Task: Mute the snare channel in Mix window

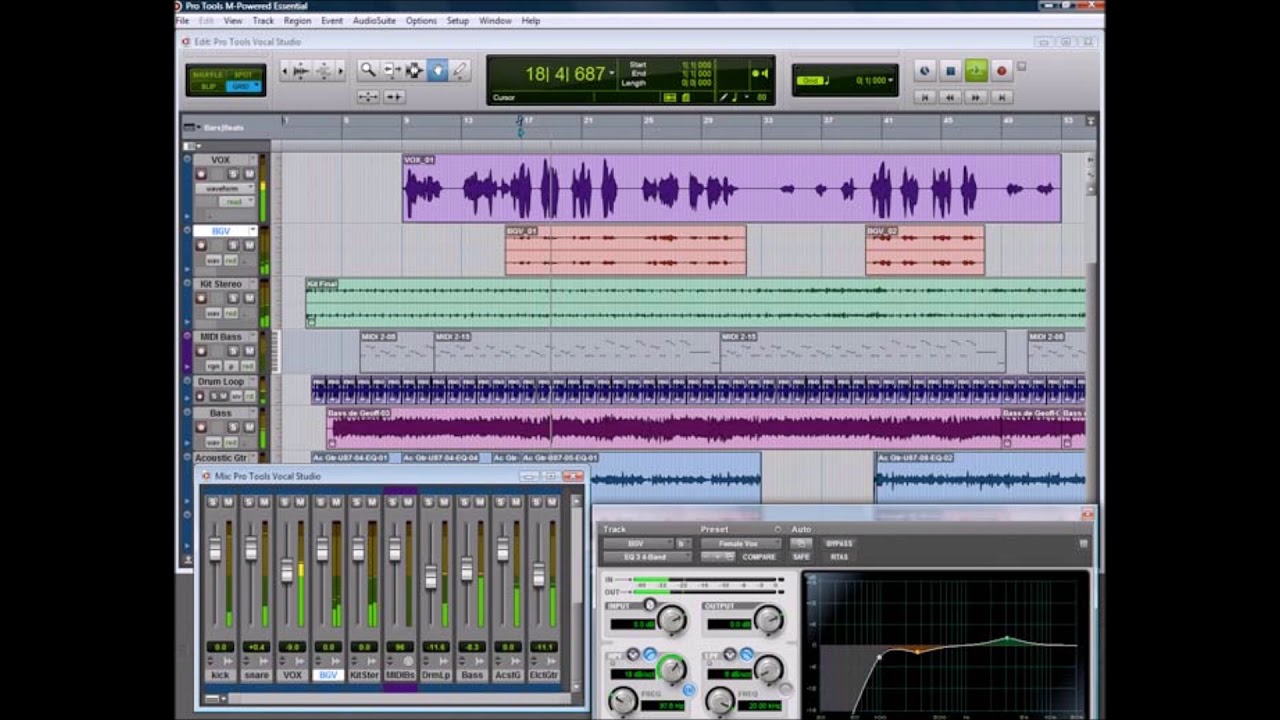Action: click(x=263, y=502)
